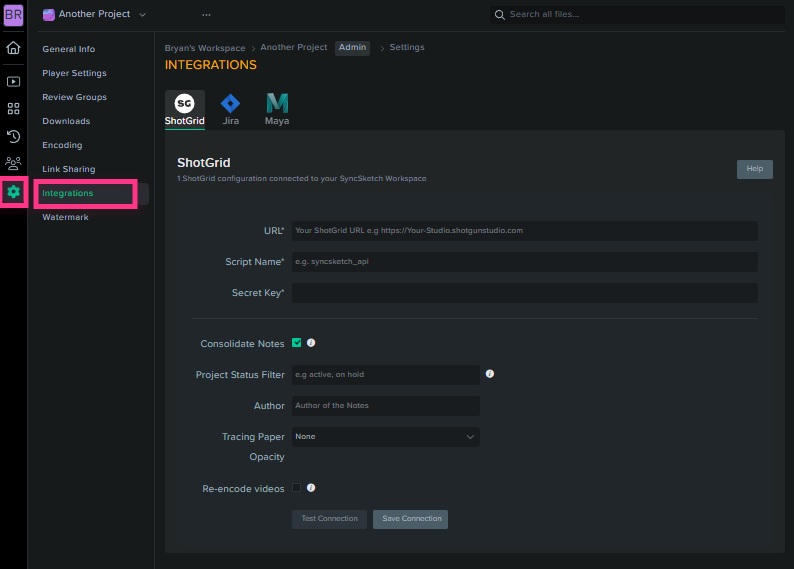
Task: Click the INTEGRATIONS page heading
Action: click(x=211, y=65)
